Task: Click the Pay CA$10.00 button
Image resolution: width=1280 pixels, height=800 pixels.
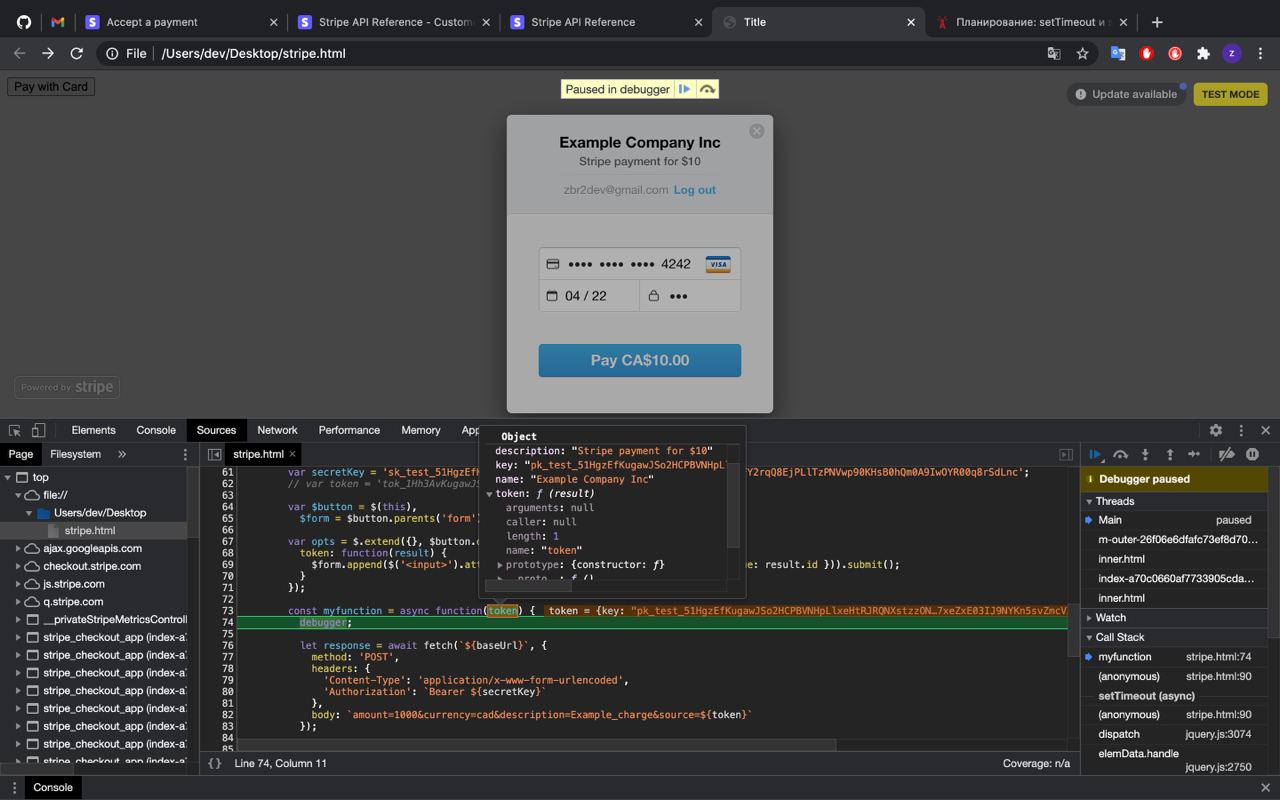Action: 640,360
